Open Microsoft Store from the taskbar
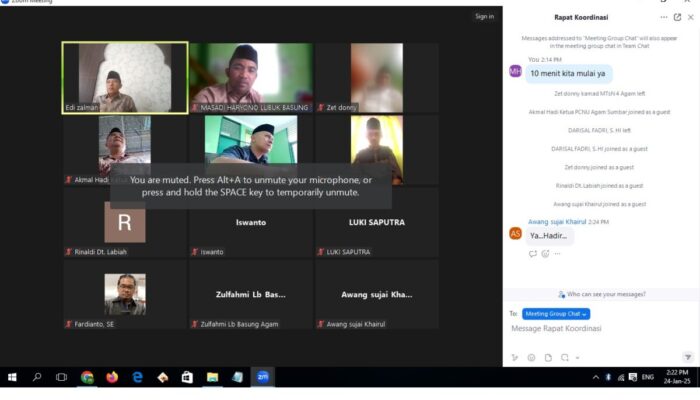700x400 pixels. click(188, 377)
